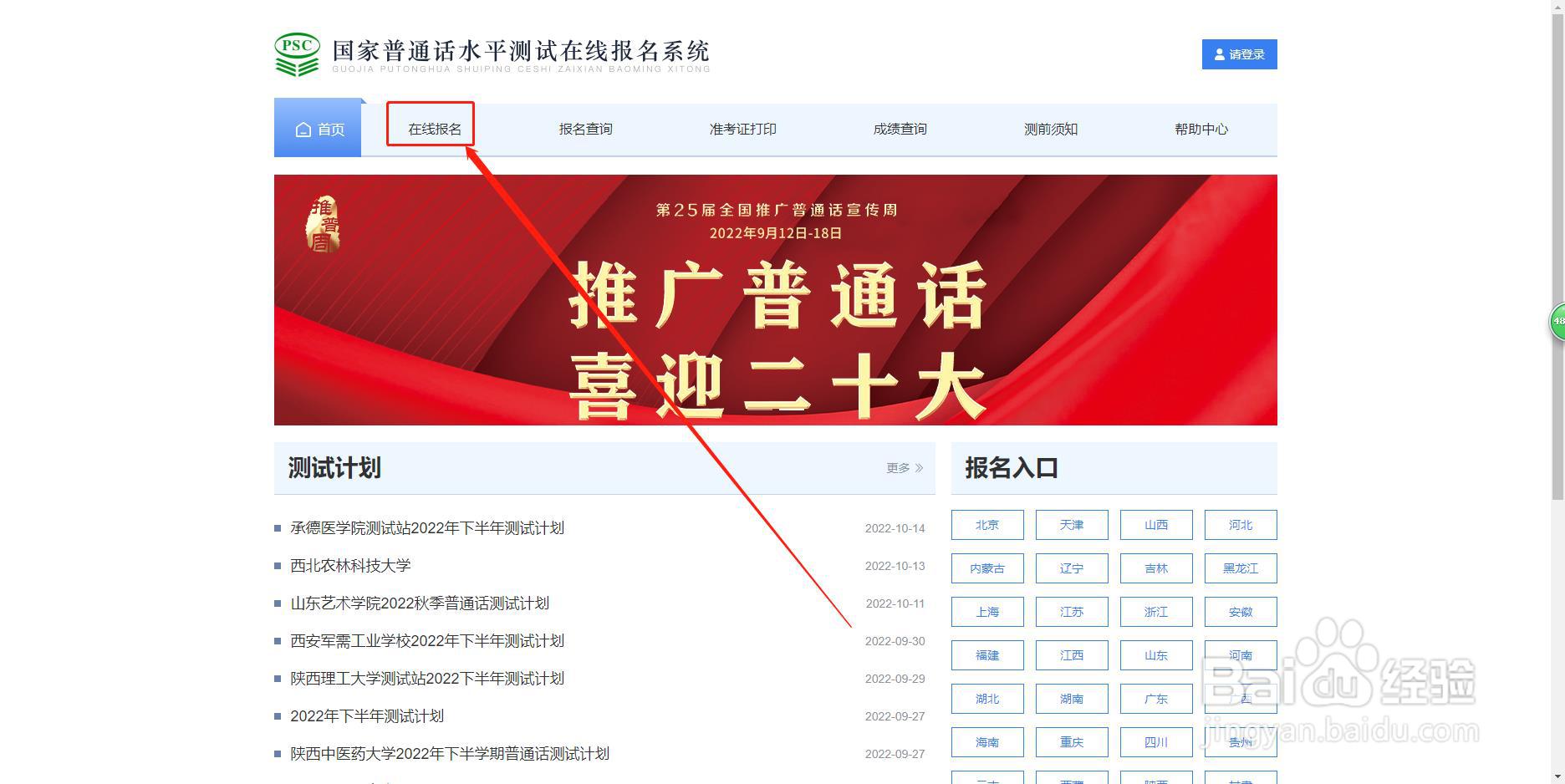Screen dimensions: 1565x784
Task: Select 北京 in the 报名入口 panel
Action: (987, 525)
